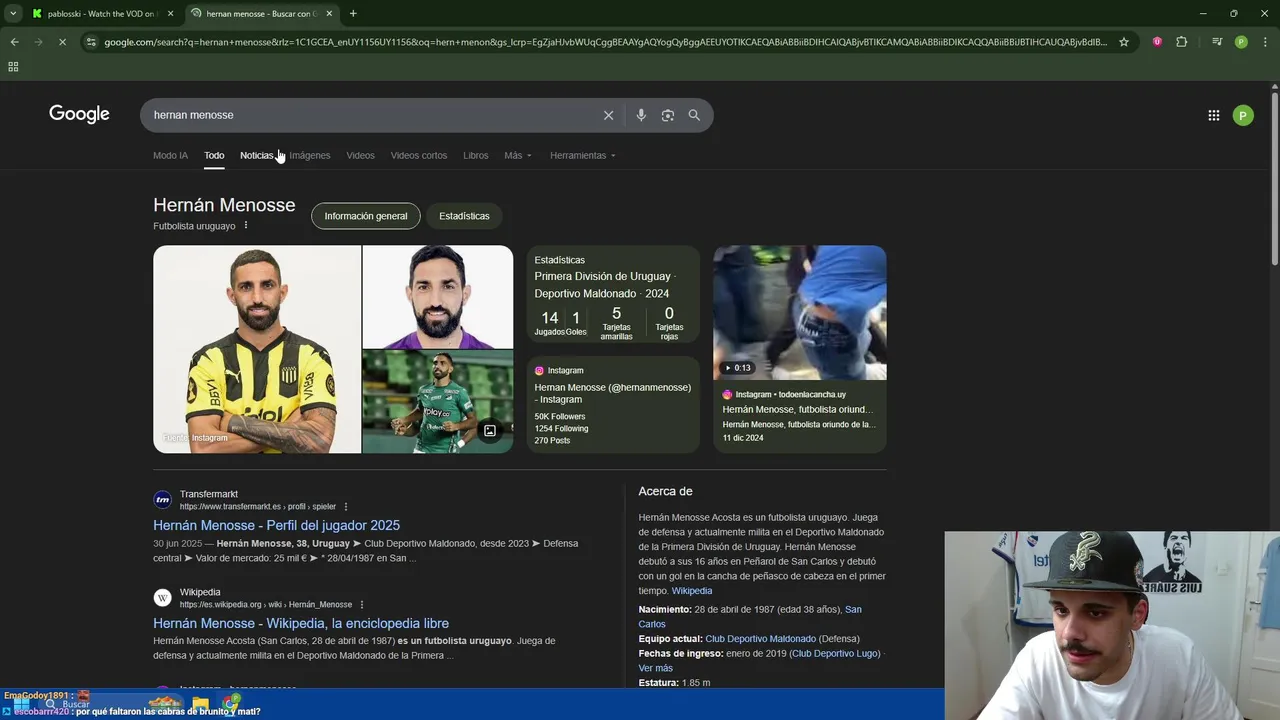The image size is (1280, 720).
Task: Open the Windows Start button
Action: point(21,704)
